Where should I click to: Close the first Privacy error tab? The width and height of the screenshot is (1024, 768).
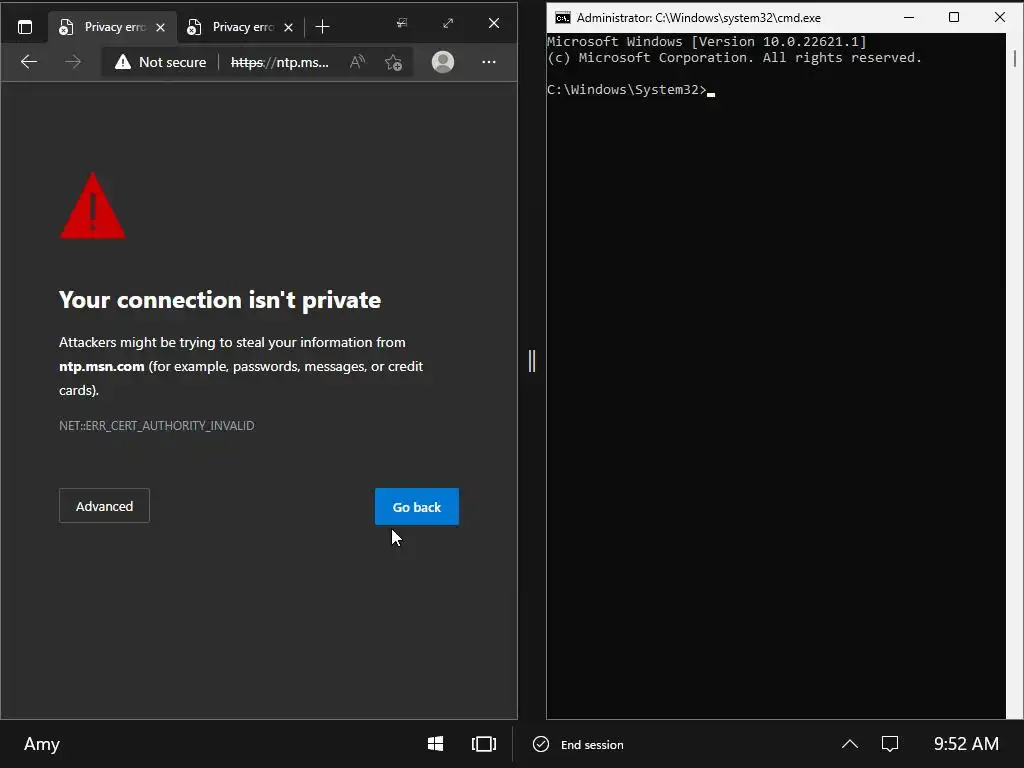click(x=161, y=27)
